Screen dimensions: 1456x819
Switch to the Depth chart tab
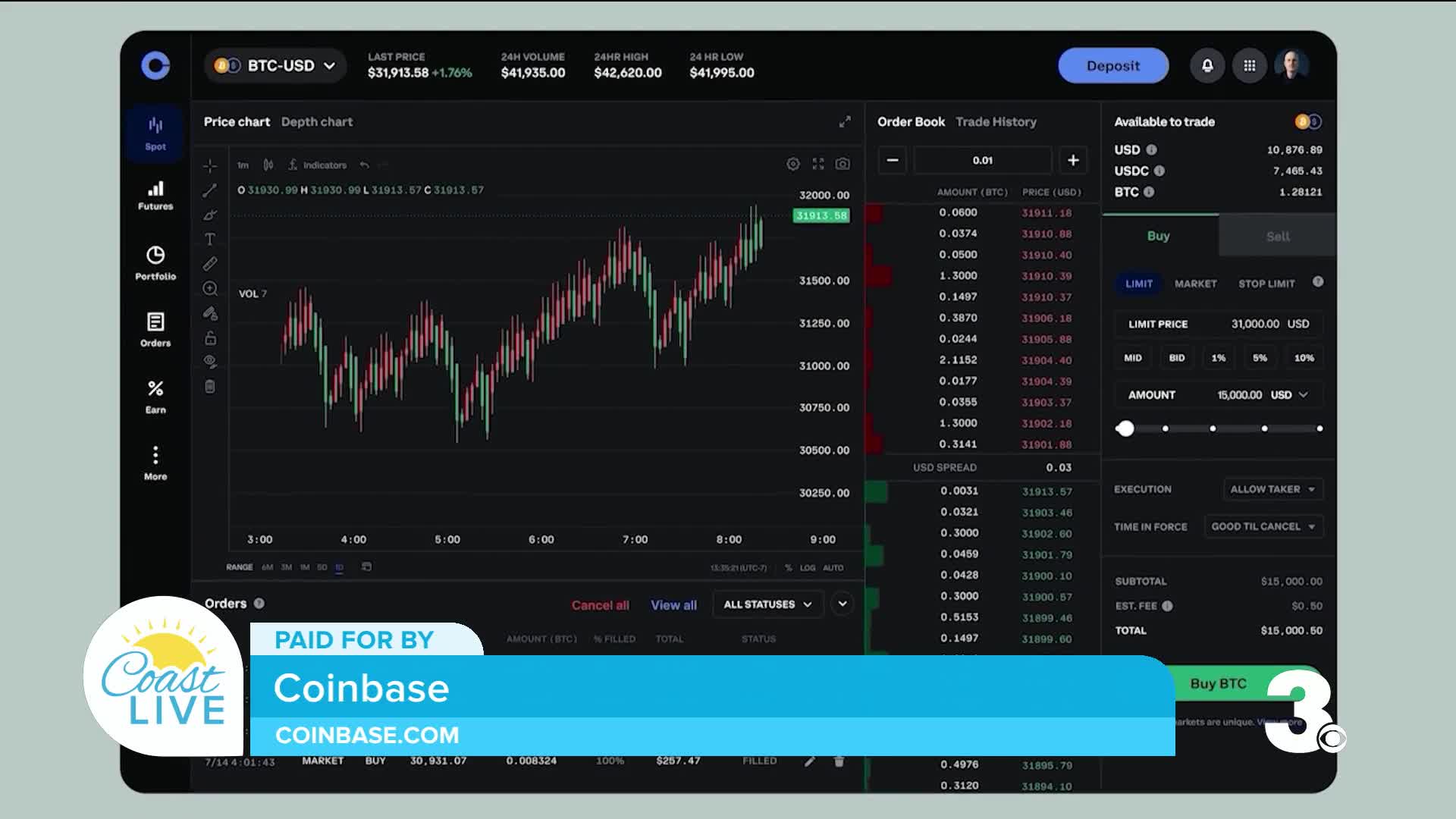(317, 121)
